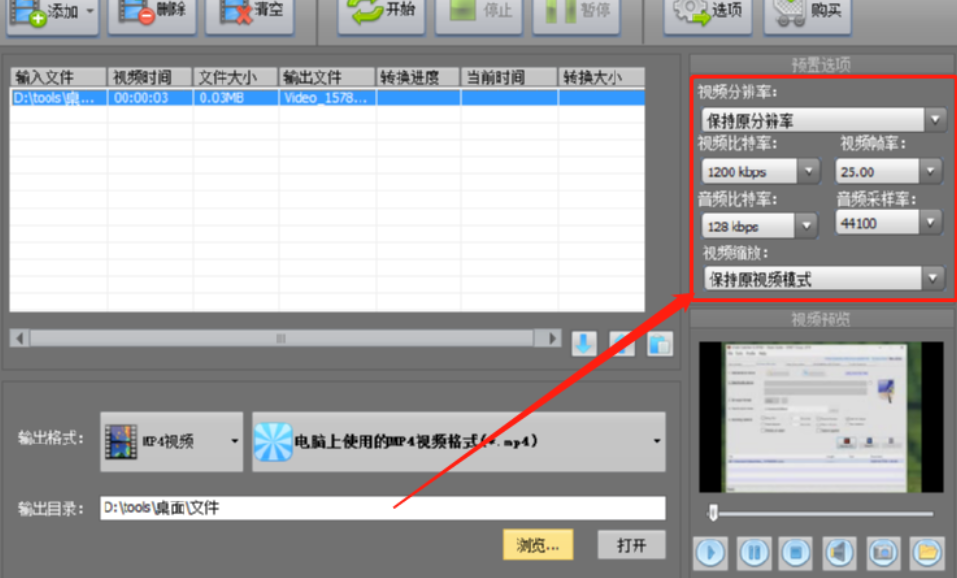Open the 视频缩放 dropdown (保持原视频模式)
This screenshot has height=578, width=957.
tap(824, 279)
